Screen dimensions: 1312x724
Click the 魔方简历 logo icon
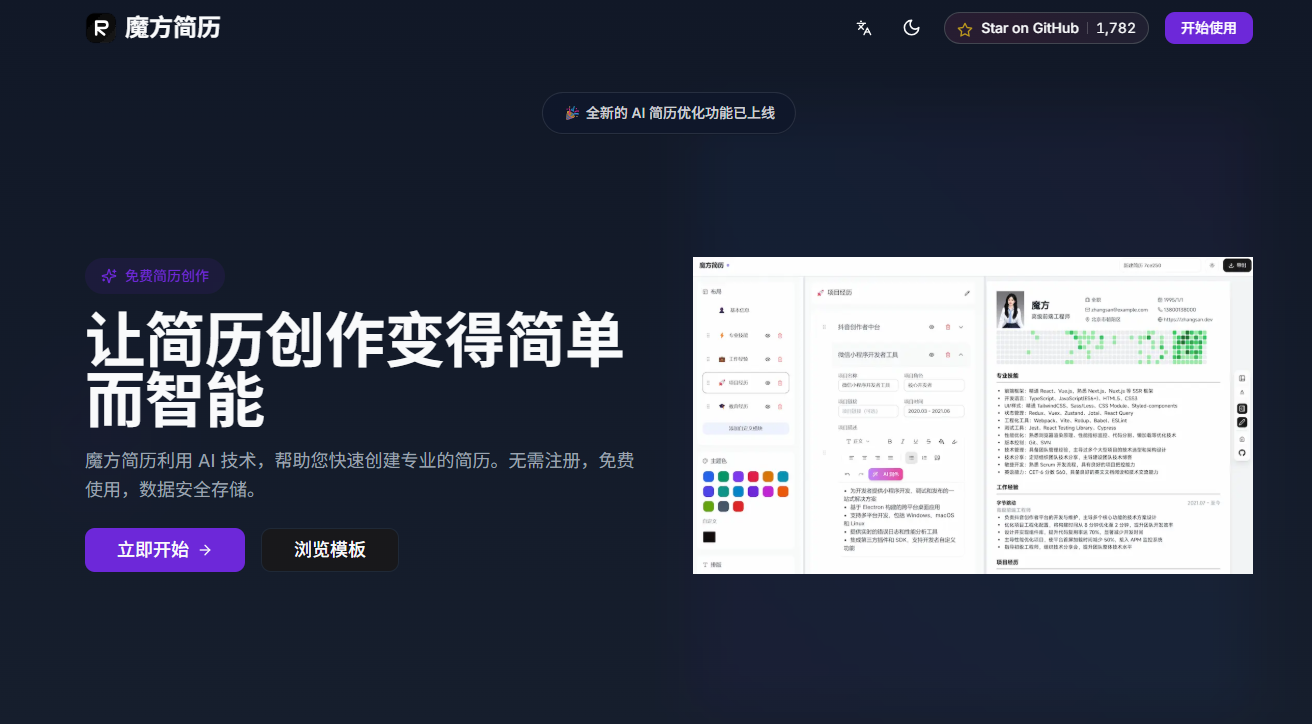coord(100,28)
